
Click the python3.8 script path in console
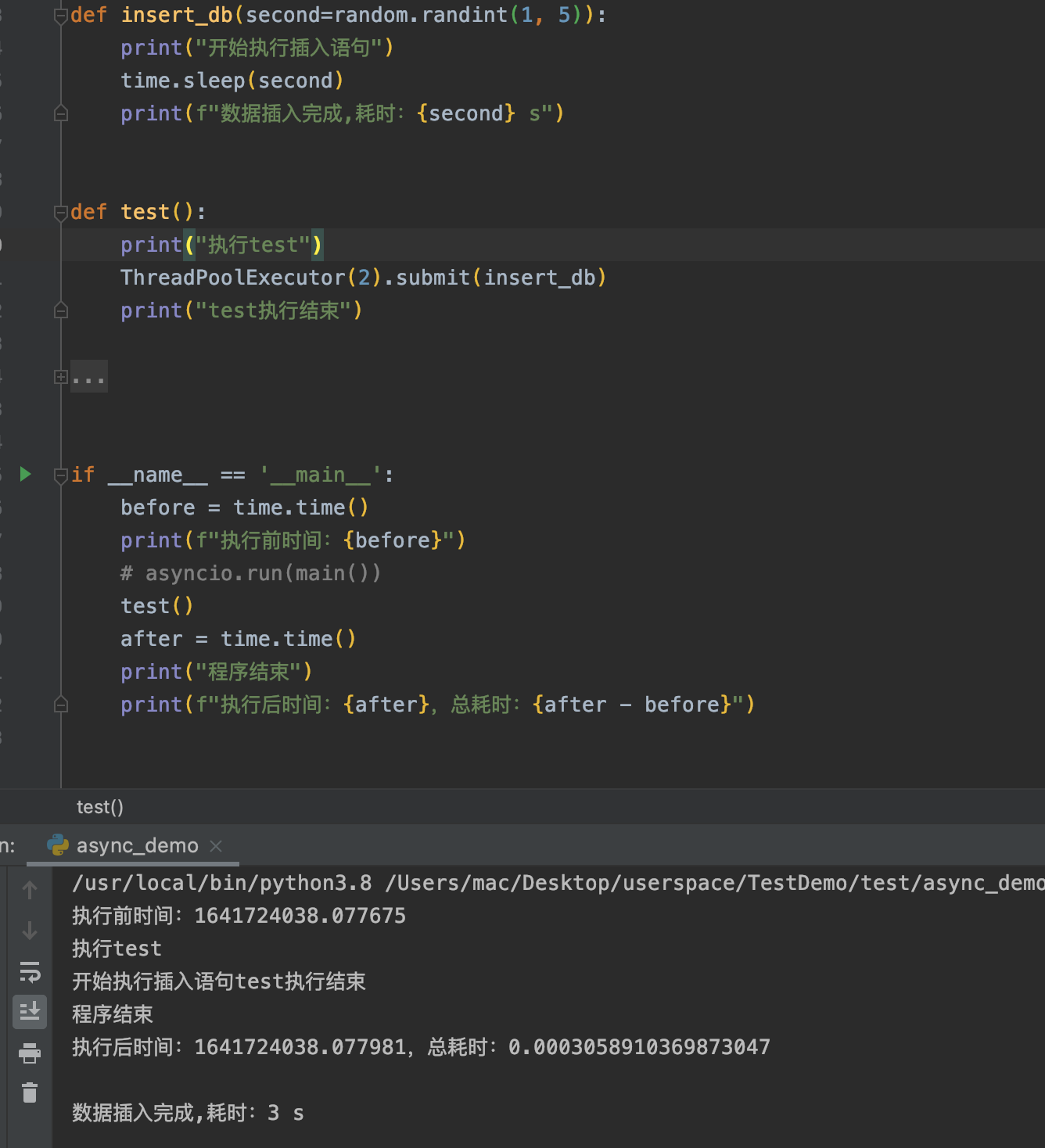pyautogui.click(x=558, y=883)
